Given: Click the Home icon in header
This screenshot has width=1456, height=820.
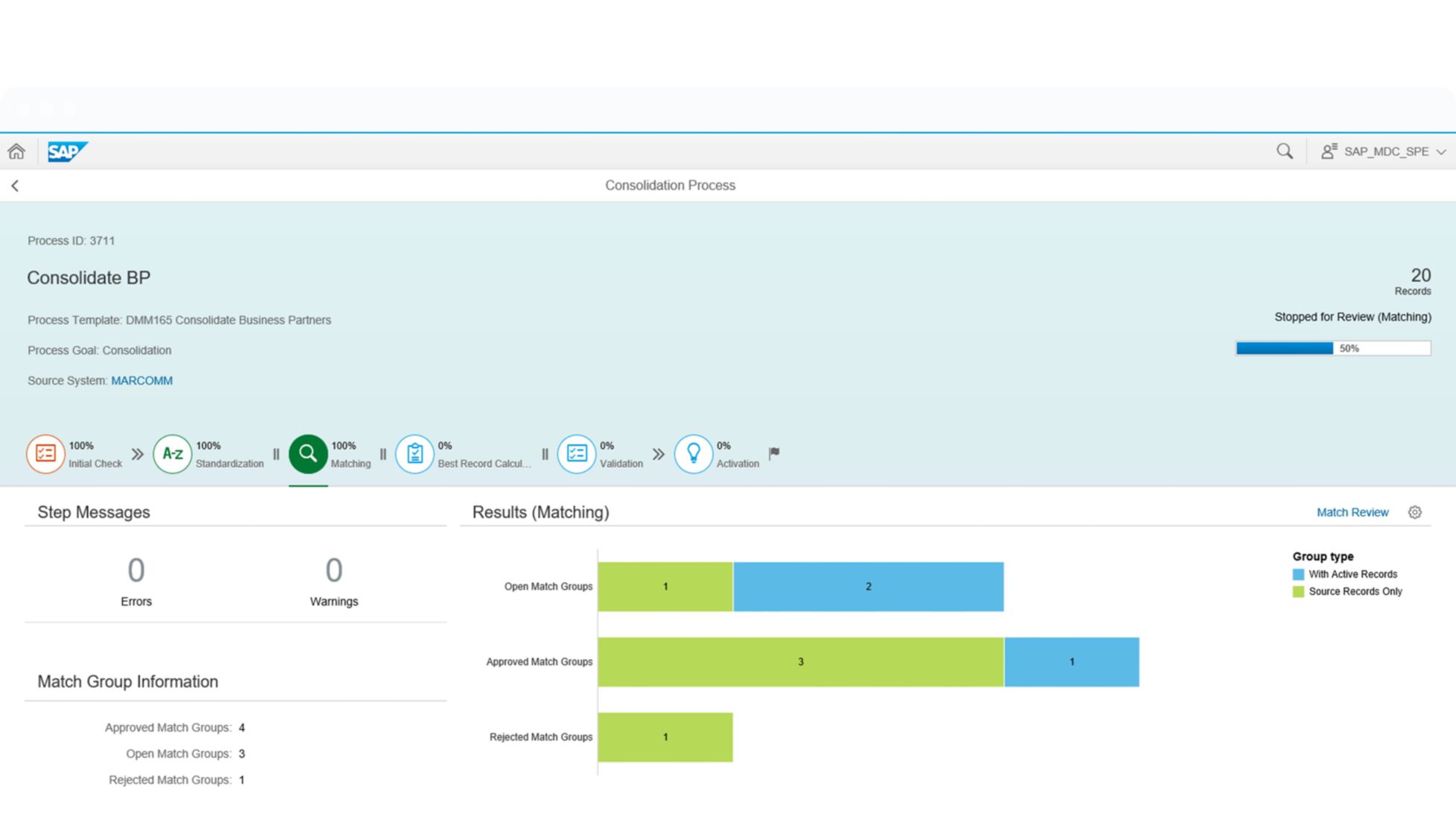Looking at the screenshot, I should (x=16, y=151).
